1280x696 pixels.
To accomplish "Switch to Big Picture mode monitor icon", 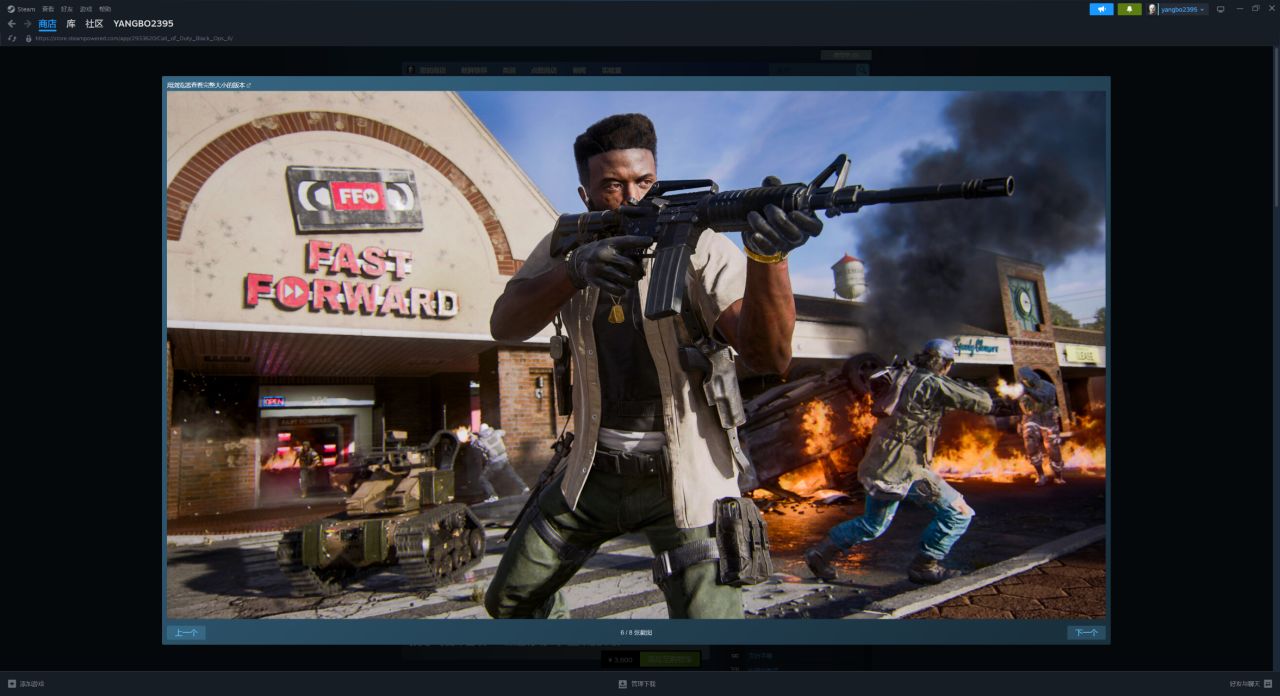I will click(1220, 9).
